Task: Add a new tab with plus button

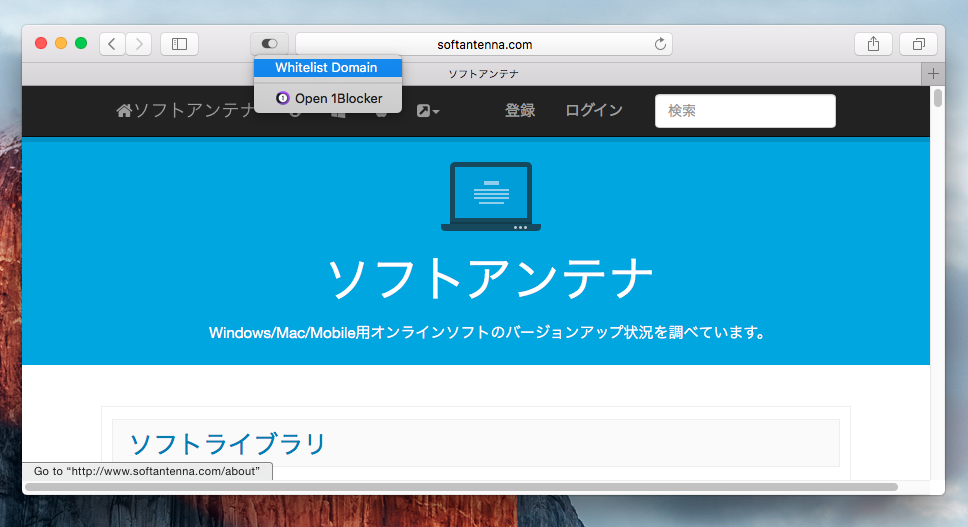Action: (x=933, y=74)
